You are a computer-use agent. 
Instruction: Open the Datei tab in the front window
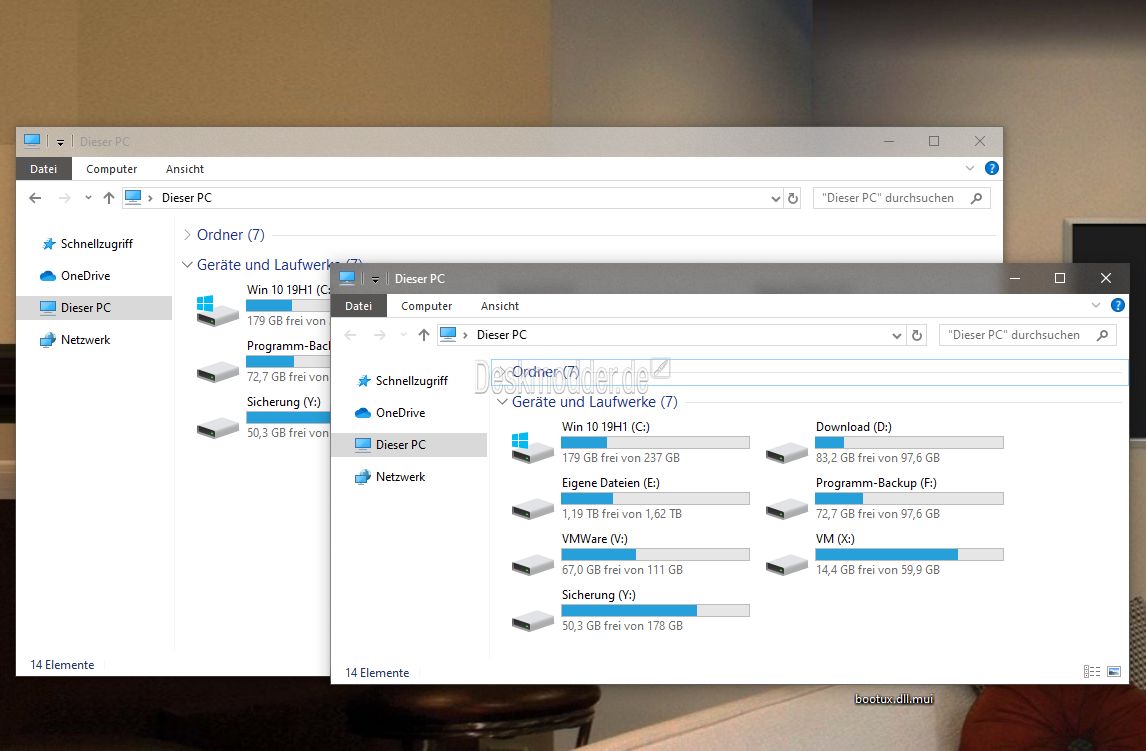click(359, 306)
